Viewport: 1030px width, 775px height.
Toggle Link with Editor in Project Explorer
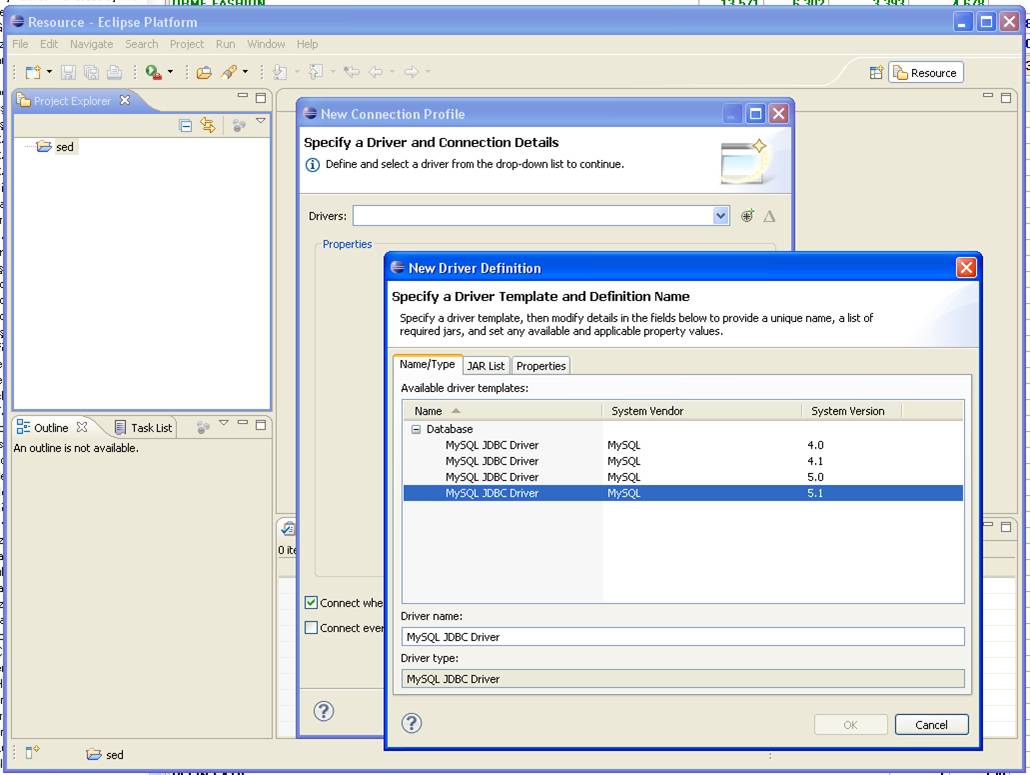pyautogui.click(x=208, y=125)
